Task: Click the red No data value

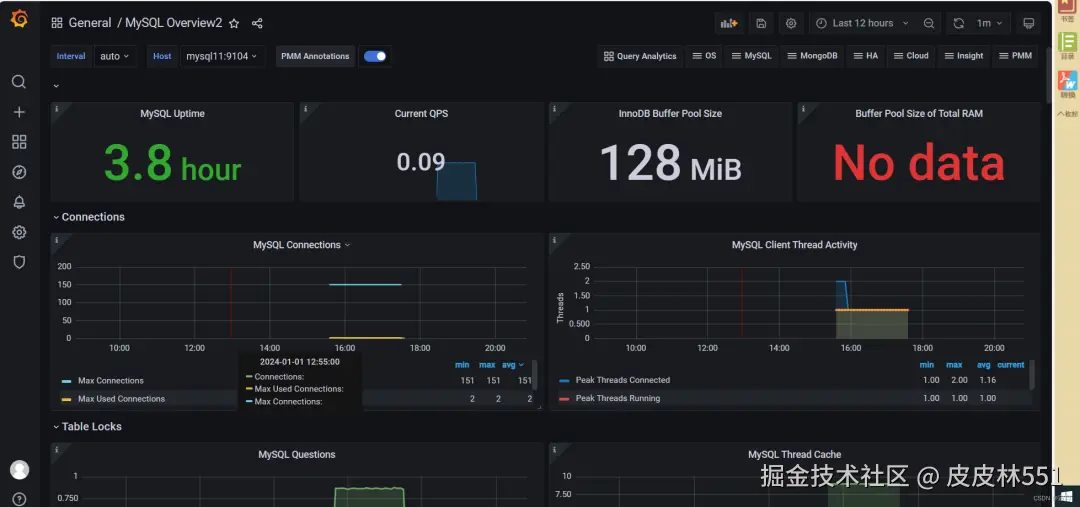Action: click(918, 164)
